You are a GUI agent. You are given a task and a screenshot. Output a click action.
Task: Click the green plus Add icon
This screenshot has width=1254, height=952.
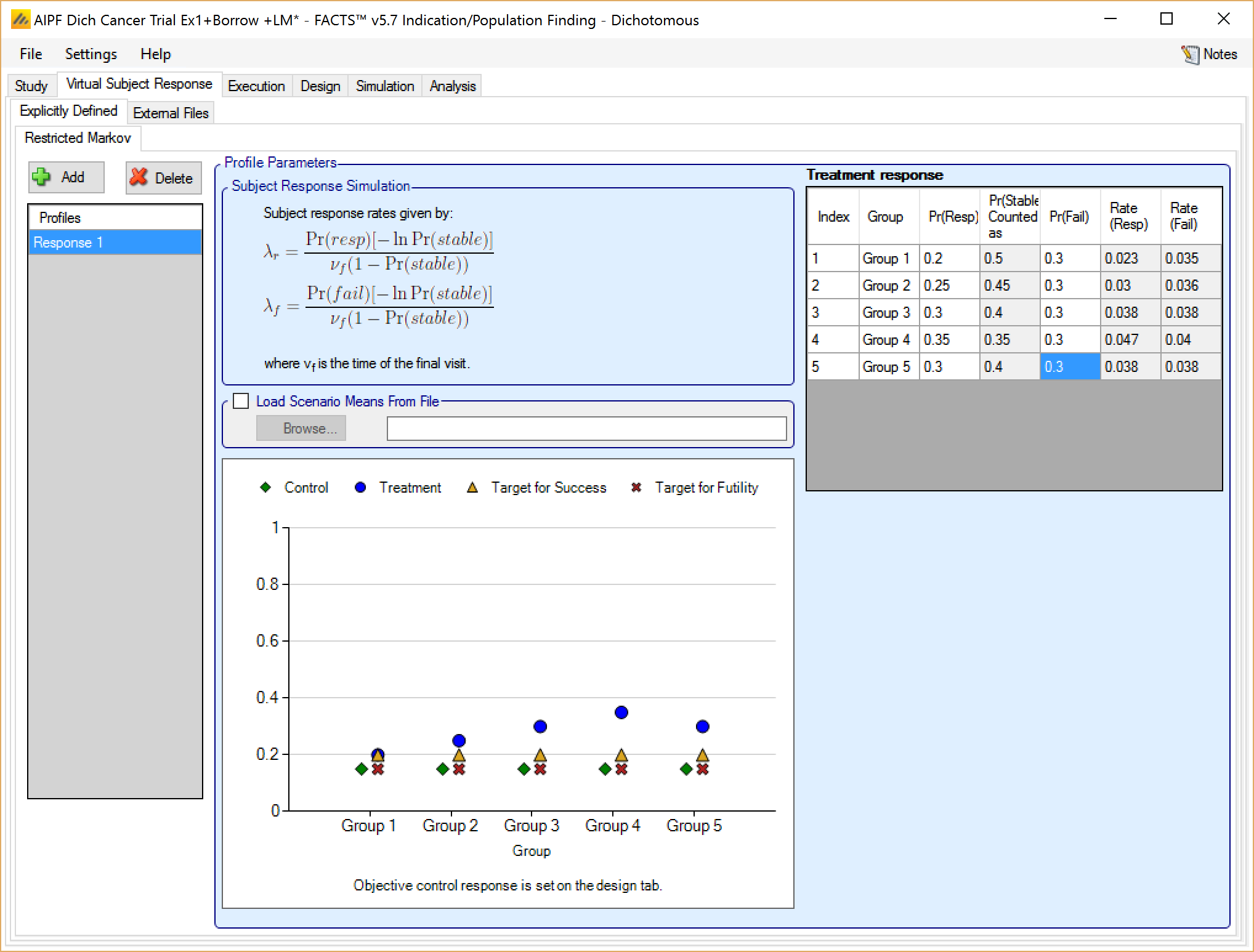[41, 177]
